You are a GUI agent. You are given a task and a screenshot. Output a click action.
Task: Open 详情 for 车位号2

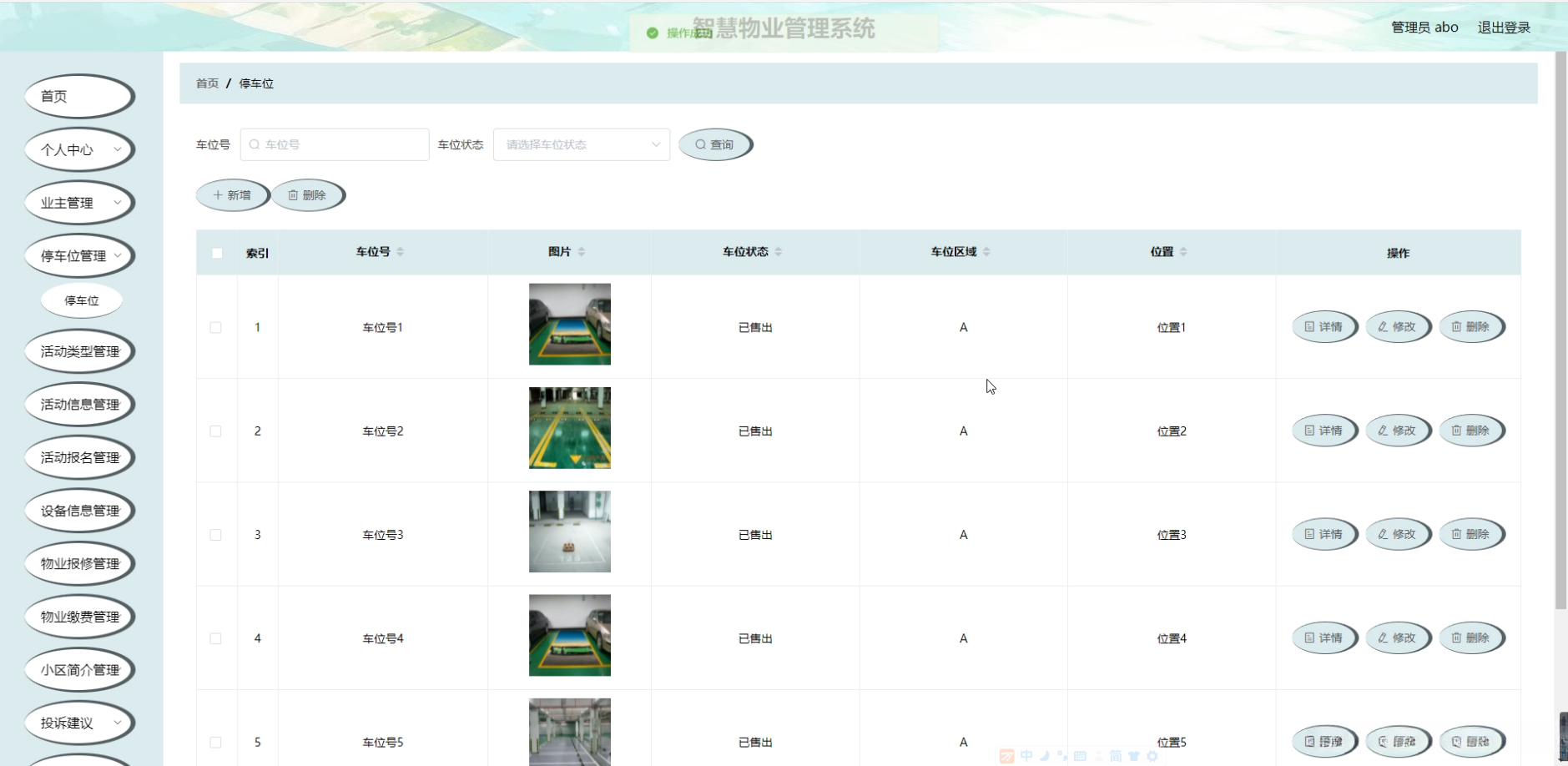(x=1325, y=431)
